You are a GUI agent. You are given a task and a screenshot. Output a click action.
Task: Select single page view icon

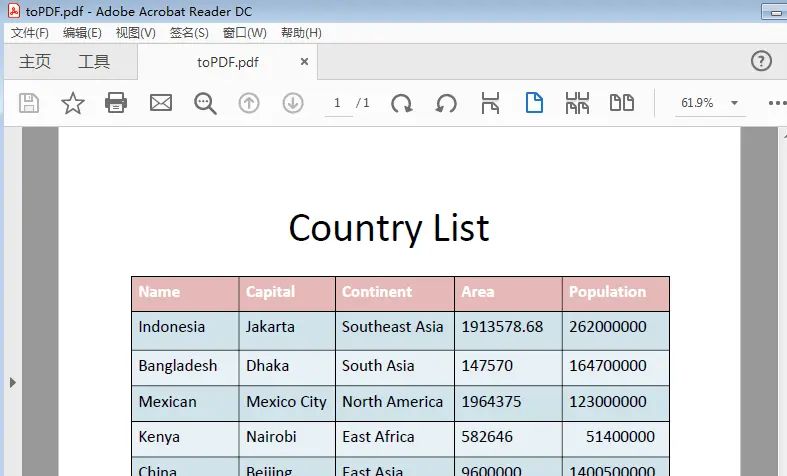534,102
